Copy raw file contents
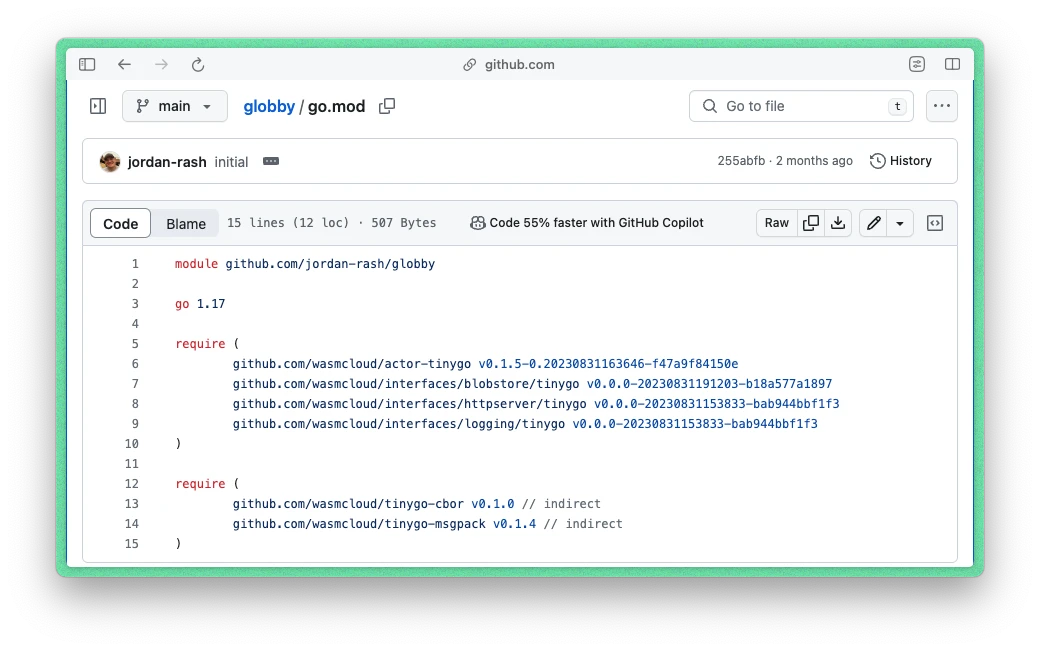The height and width of the screenshot is (651, 1040). click(x=811, y=223)
